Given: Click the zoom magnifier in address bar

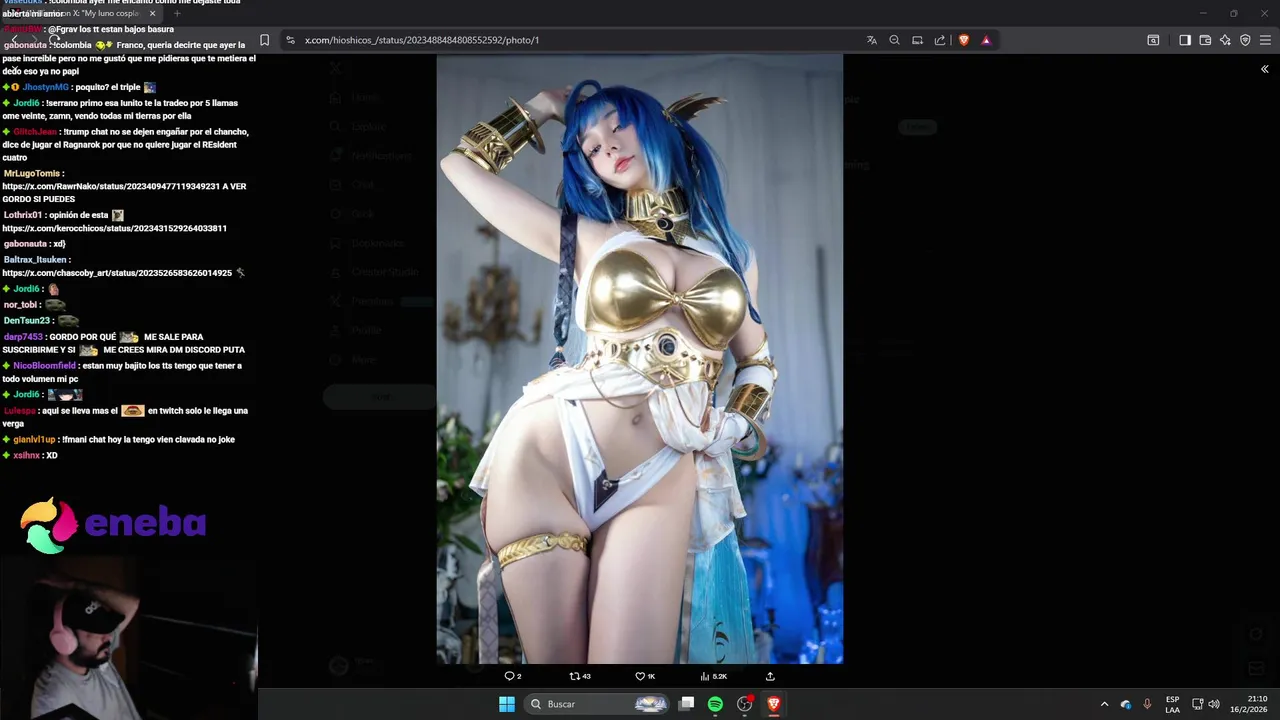Looking at the screenshot, I should (x=894, y=40).
